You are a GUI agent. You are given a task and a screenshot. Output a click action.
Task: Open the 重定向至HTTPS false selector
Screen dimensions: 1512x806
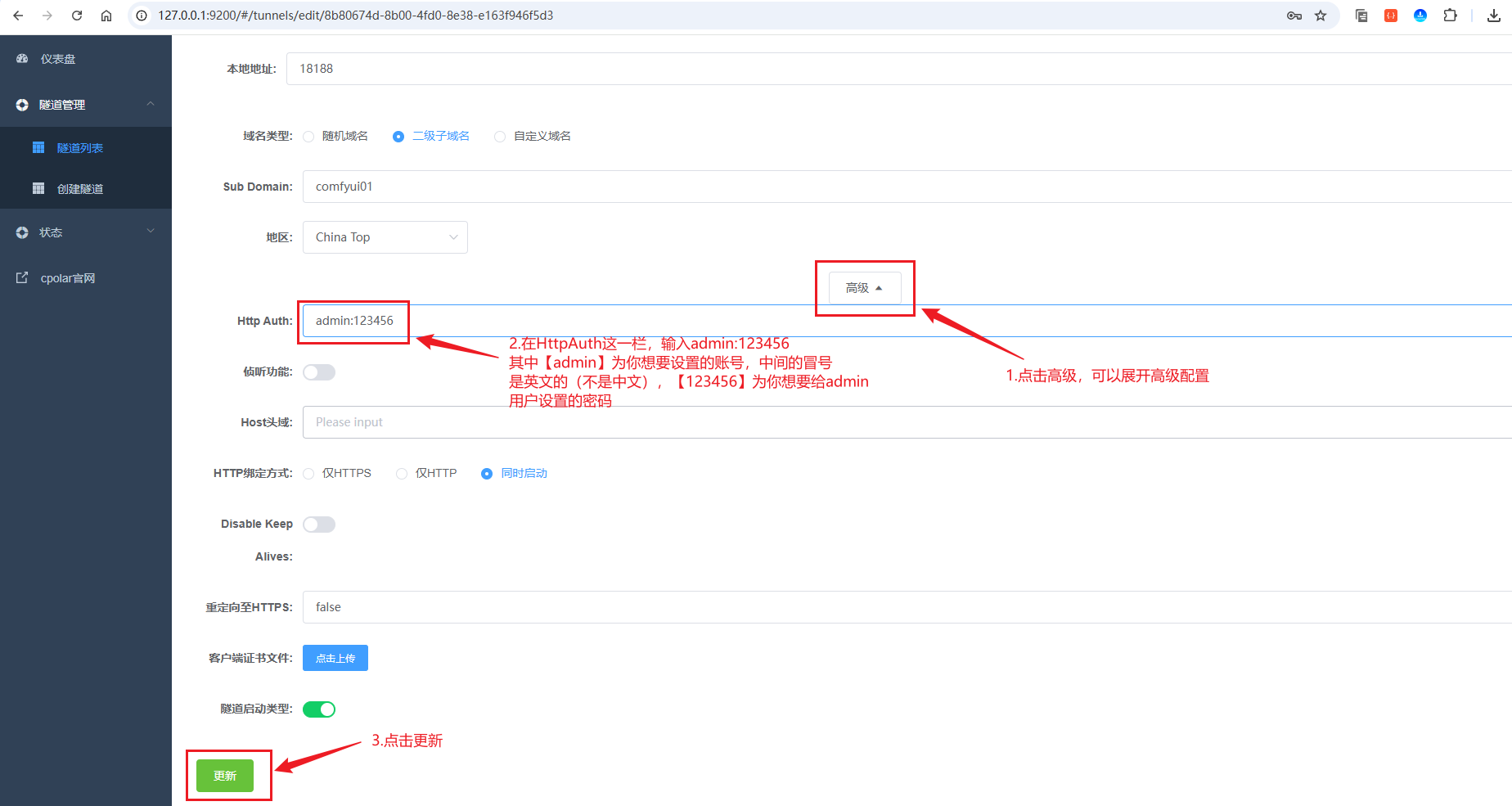[907, 607]
